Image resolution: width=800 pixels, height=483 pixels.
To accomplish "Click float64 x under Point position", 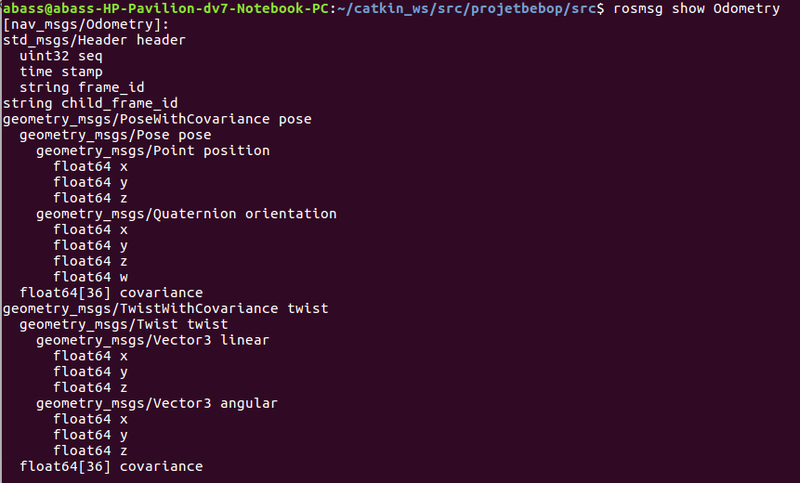I will coord(90,166).
